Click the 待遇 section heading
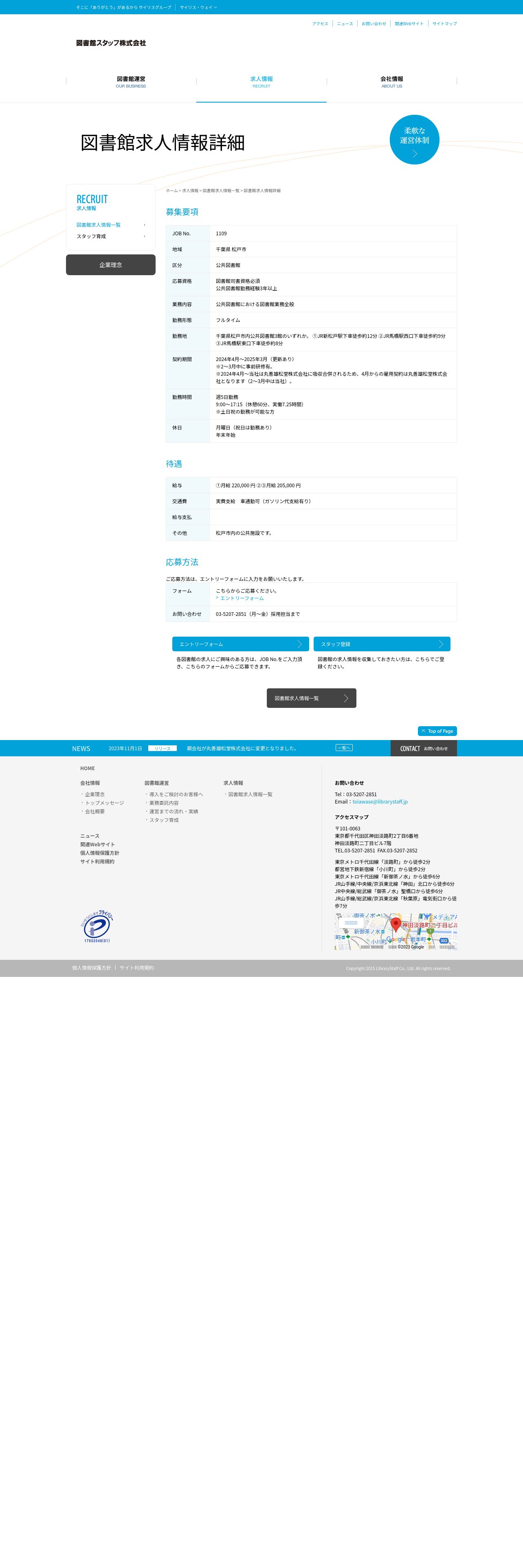 174,464
